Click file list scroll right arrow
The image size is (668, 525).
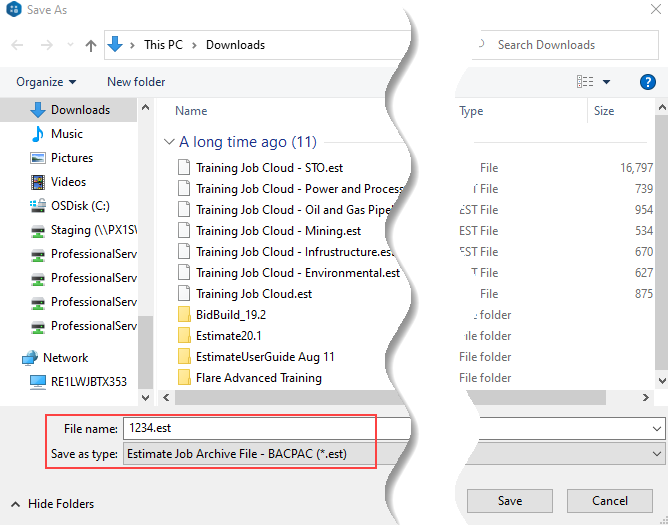pyautogui.click(x=646, y=398)
